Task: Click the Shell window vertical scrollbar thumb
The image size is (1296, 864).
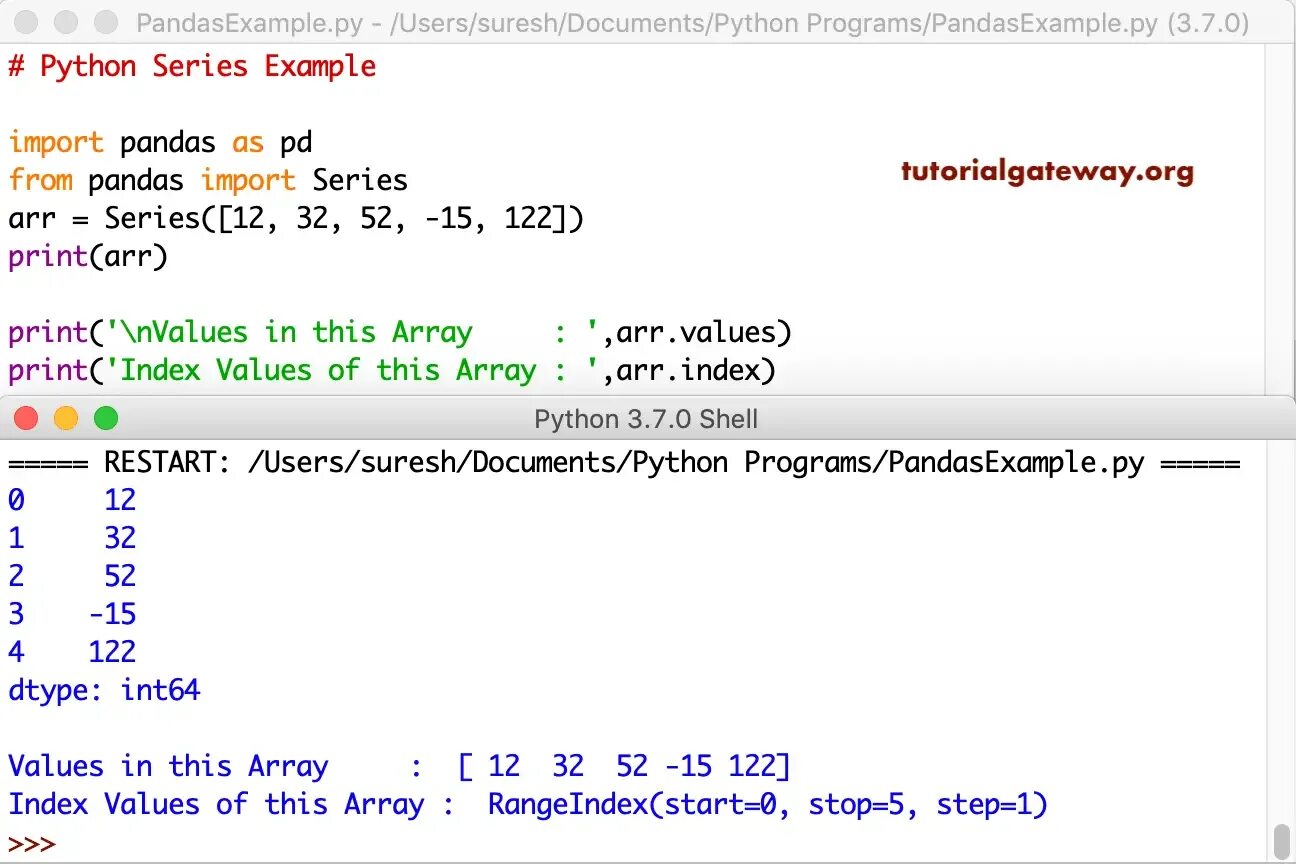Action: point(1282,840)
